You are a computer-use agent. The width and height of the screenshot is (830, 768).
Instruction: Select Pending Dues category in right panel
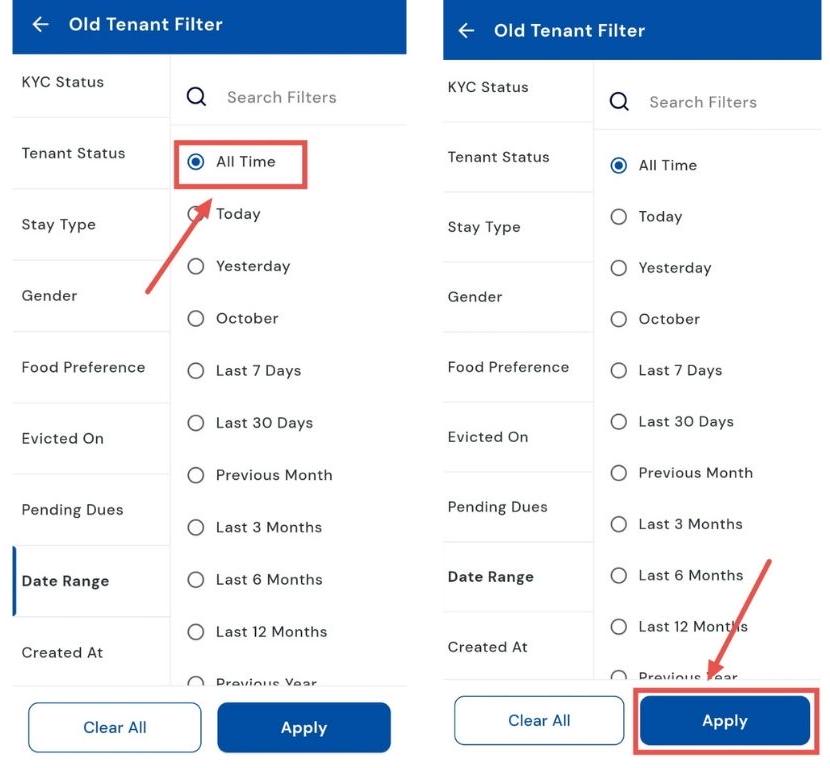(x=497, y=506)
